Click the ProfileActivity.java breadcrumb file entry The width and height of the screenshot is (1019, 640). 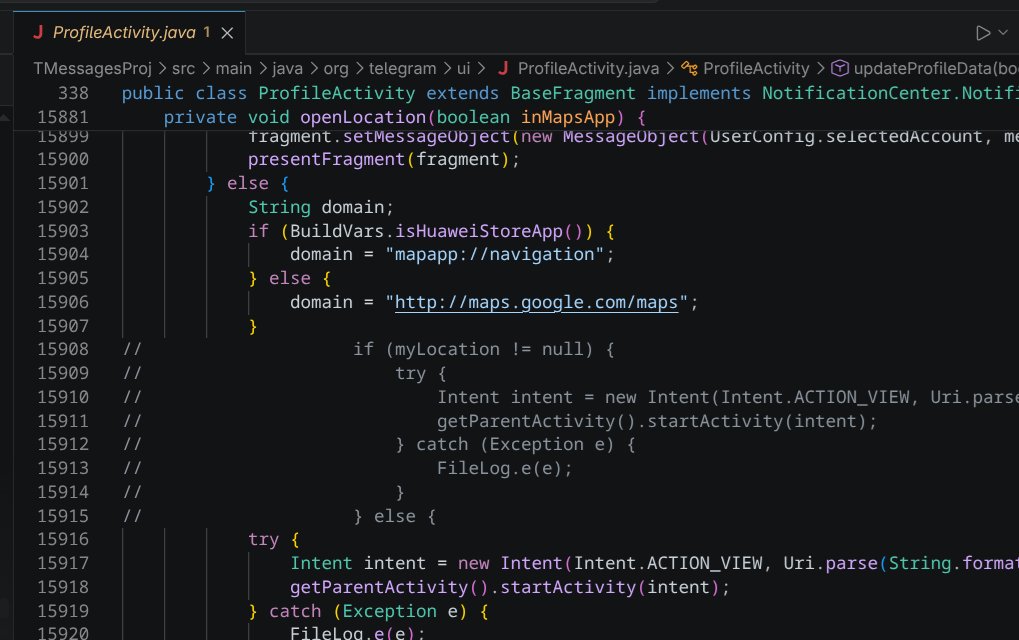[588, 68]
